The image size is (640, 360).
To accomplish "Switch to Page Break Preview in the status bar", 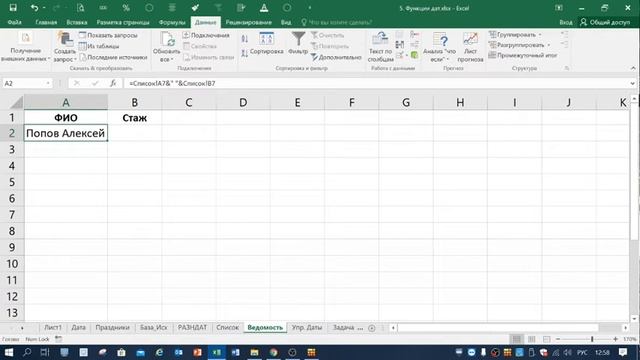I will coord(547,339).
